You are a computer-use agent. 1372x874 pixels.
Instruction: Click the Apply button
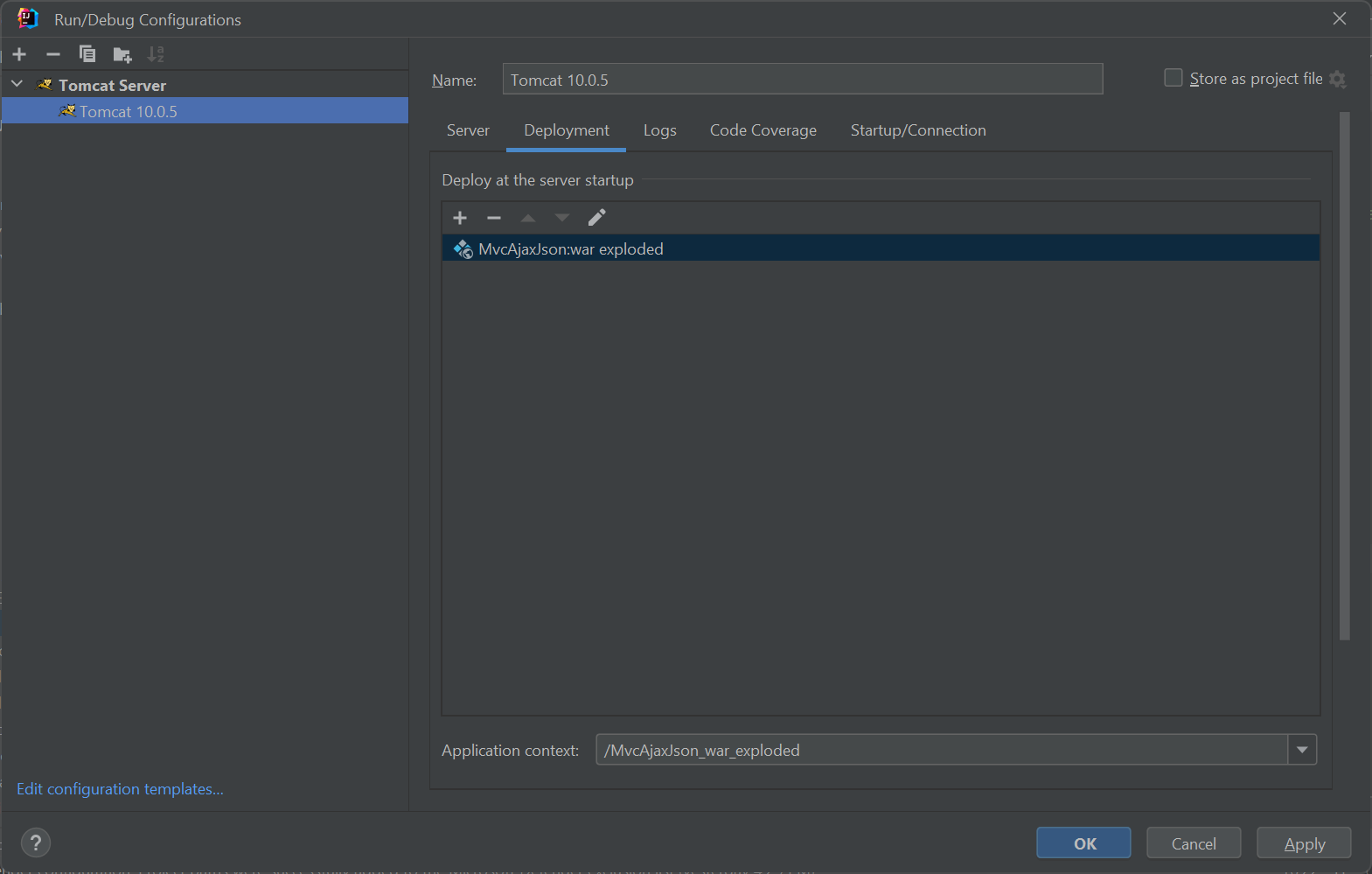click(x=1304, y=843)
